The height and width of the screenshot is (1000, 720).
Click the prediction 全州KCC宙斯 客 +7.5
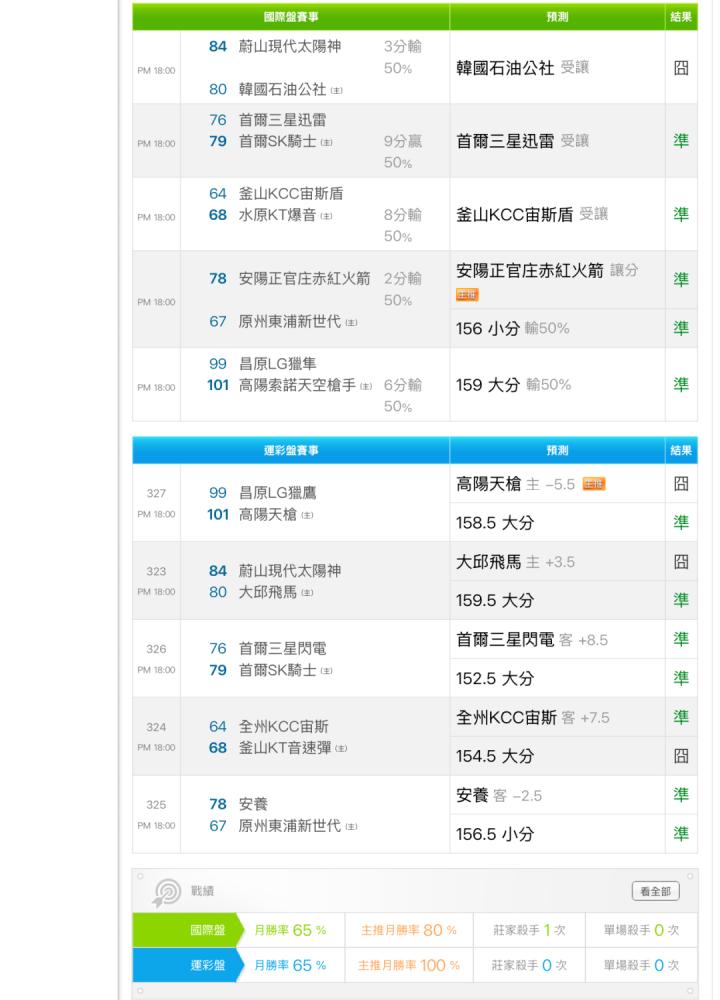[x=533, y=717]
